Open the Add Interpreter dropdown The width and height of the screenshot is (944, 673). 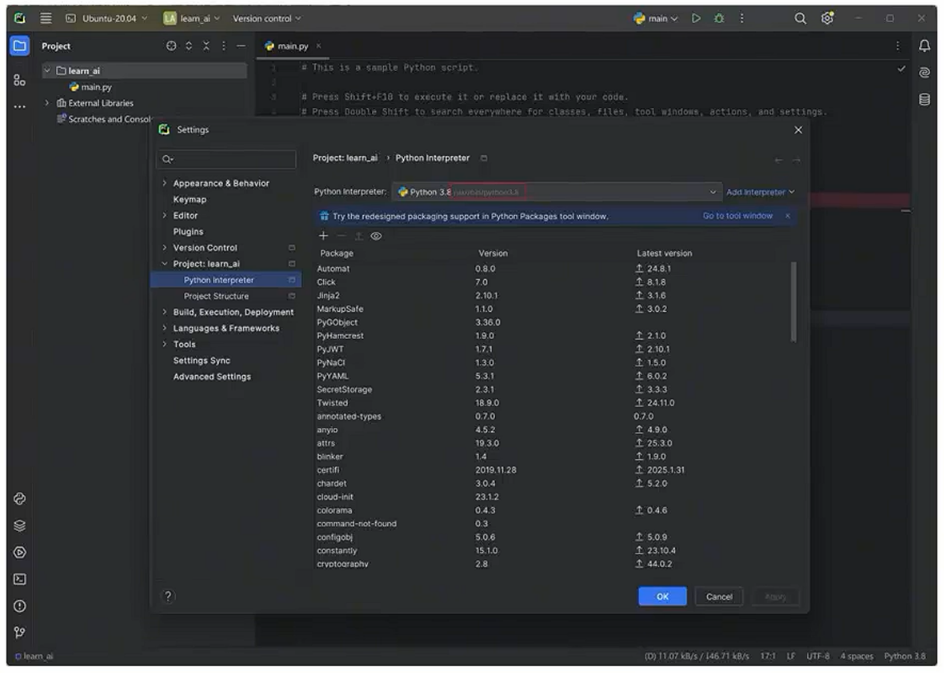(x=760, y=192)
